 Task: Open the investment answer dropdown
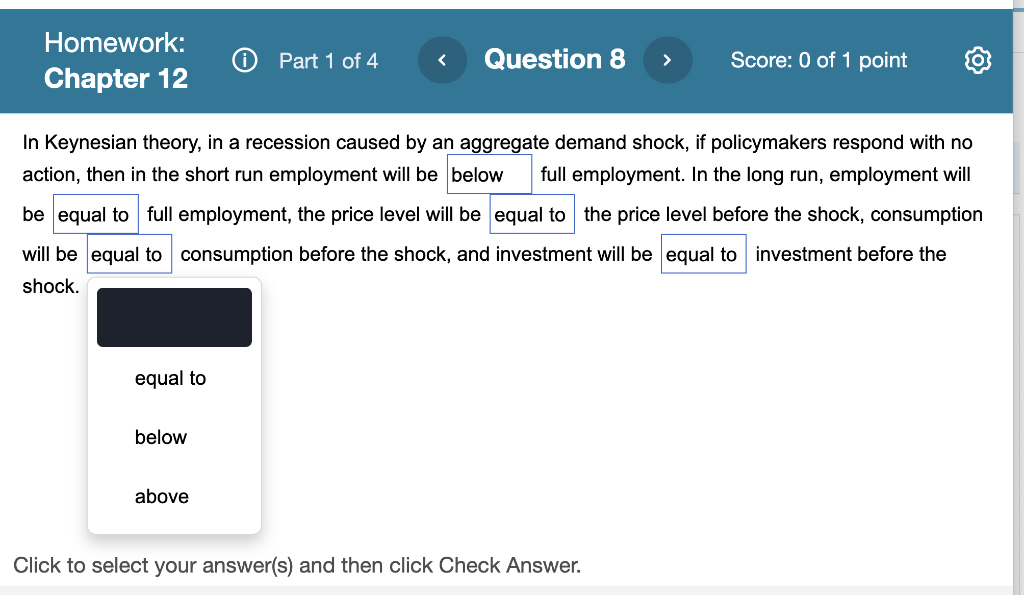[703, 253]
